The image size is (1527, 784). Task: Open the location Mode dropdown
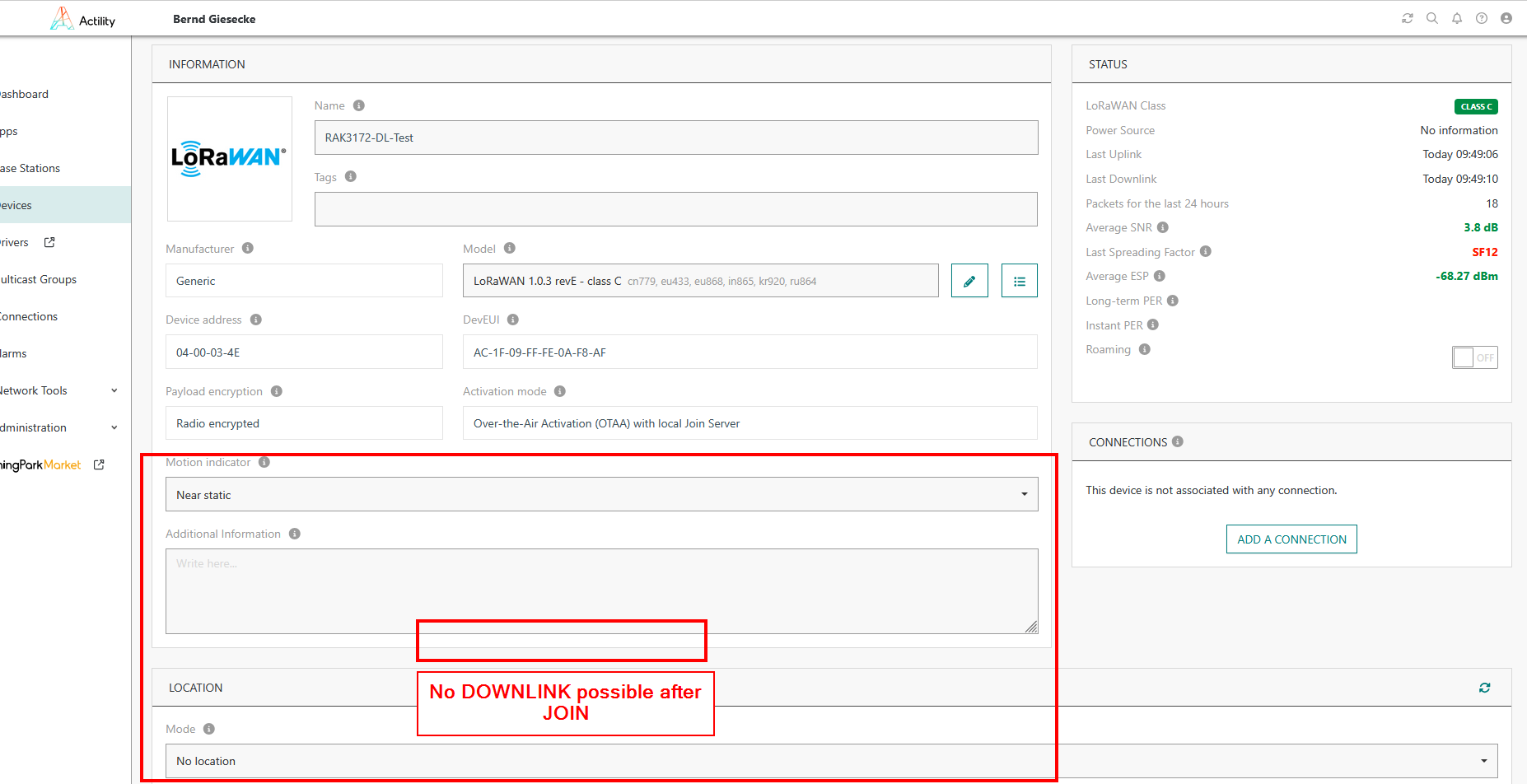click(x=832, y=761)
